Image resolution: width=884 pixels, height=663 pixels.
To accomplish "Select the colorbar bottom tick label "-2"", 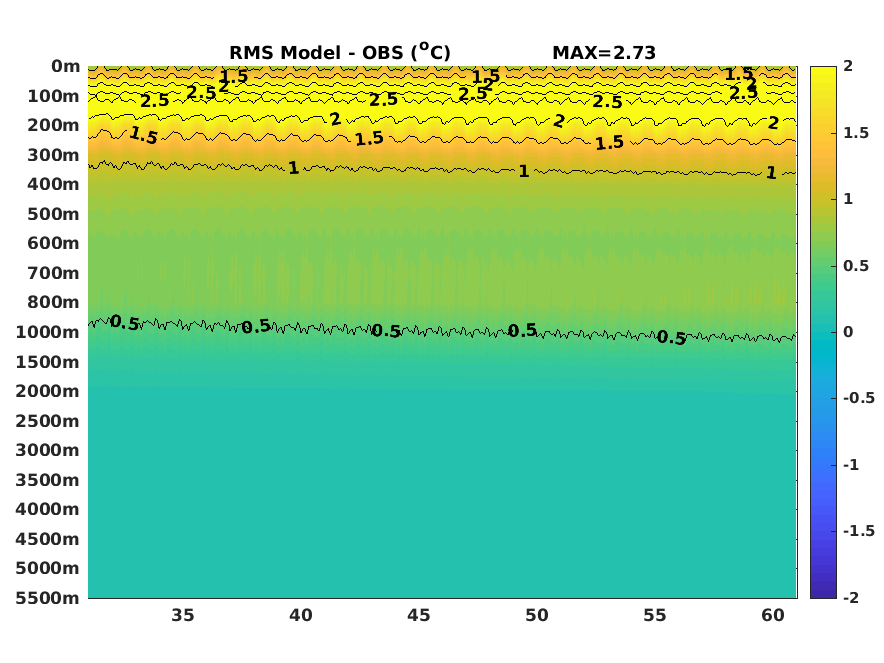I will click(851, 598).
